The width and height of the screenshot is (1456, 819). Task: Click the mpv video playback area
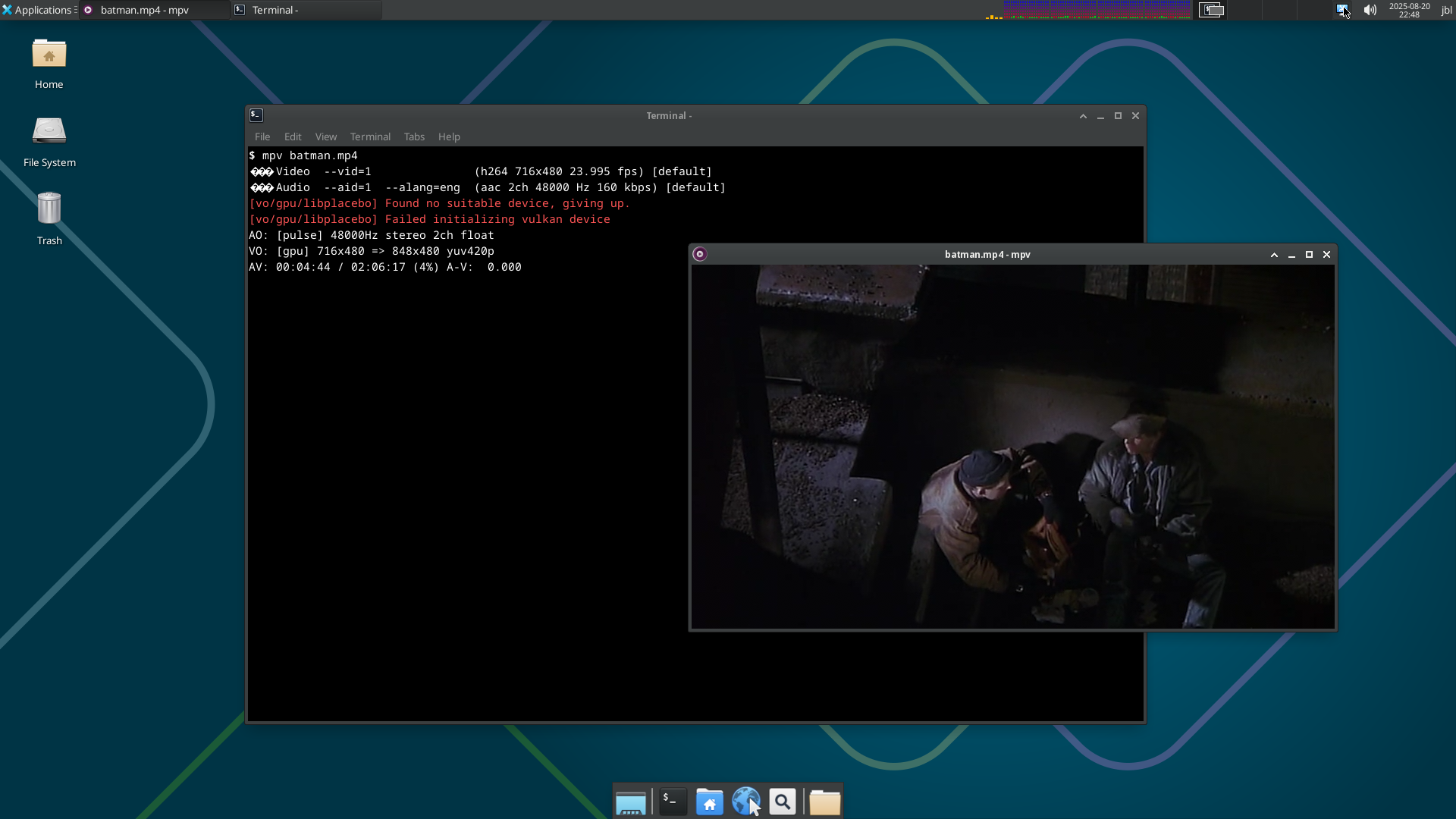coord(1012,446)
